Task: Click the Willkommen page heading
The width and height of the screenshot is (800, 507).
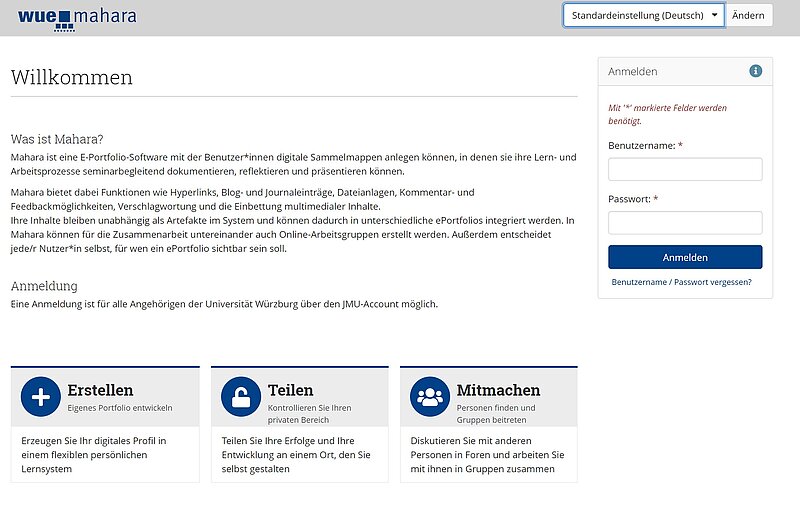Action: tap(71, 78)
